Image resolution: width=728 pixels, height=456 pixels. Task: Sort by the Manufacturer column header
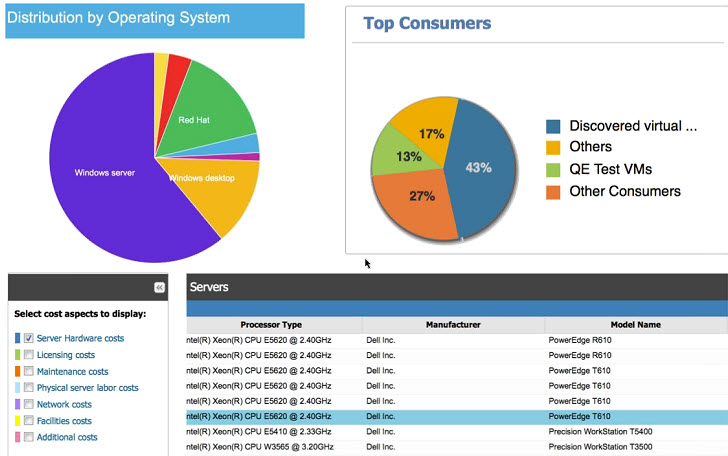click(x=453, y=325)
